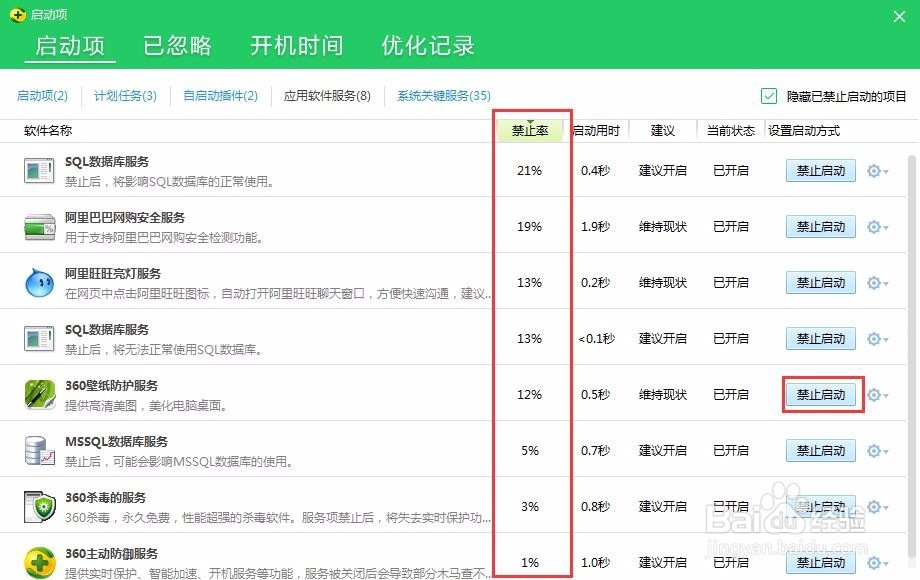Click the 12% 禁止率 value
920x580 pixels.
(529, 395)
